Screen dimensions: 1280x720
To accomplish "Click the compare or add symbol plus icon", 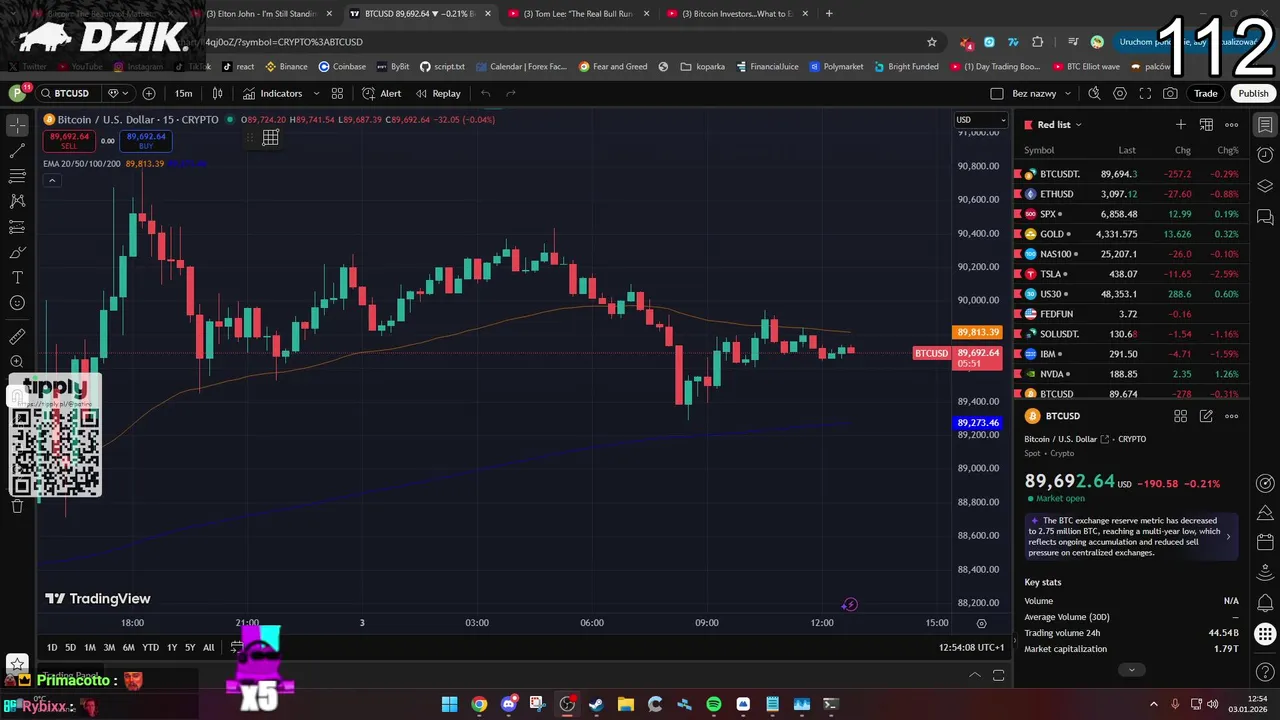I will pos(149,93).
